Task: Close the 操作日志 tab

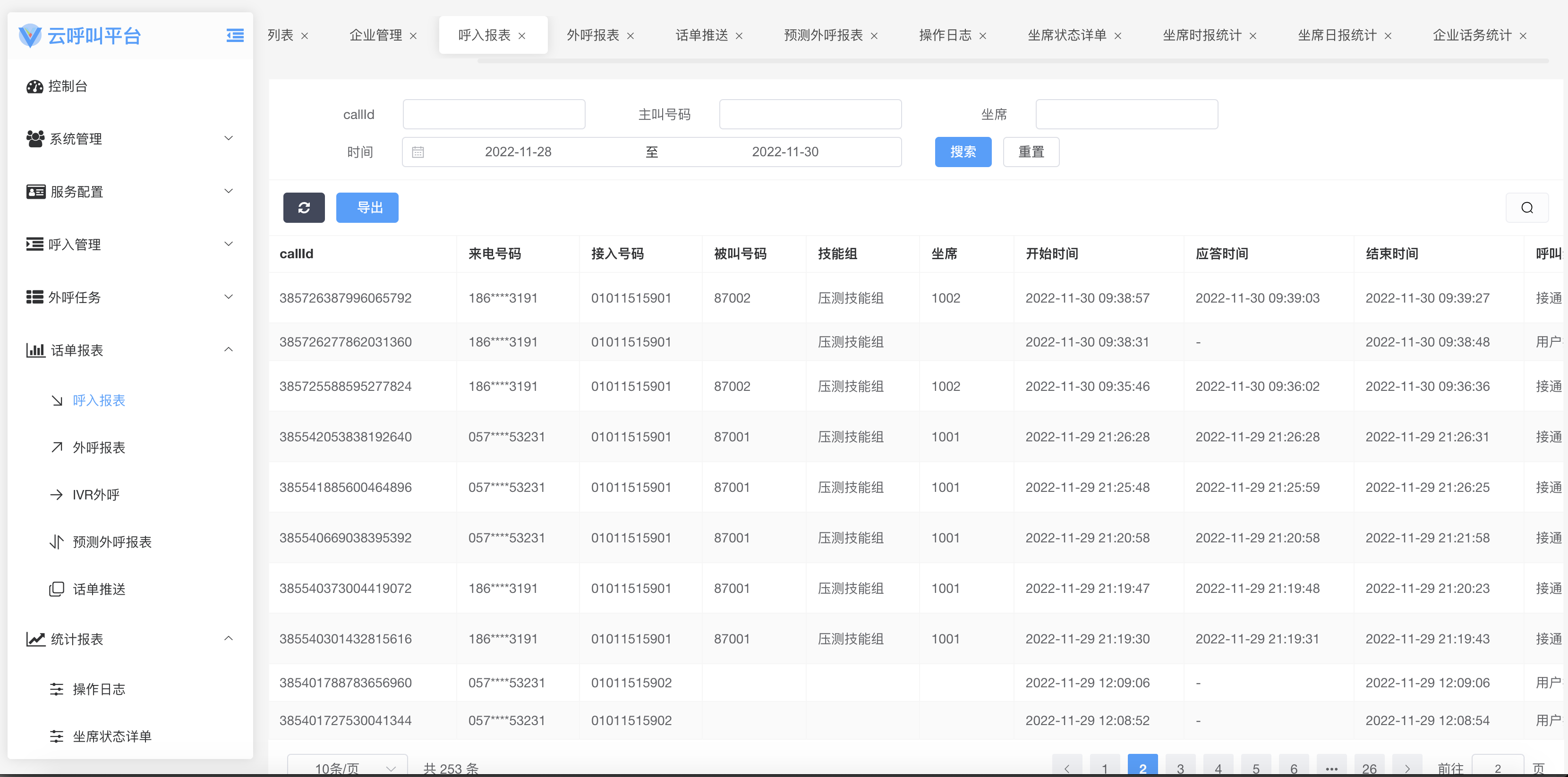Action: pyautogui.click(x=982, y=36)
